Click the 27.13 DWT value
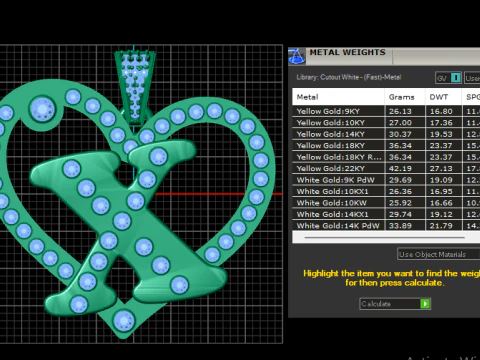Image resolution: width=480 pixels, height=360 pixels. point(441,169)
